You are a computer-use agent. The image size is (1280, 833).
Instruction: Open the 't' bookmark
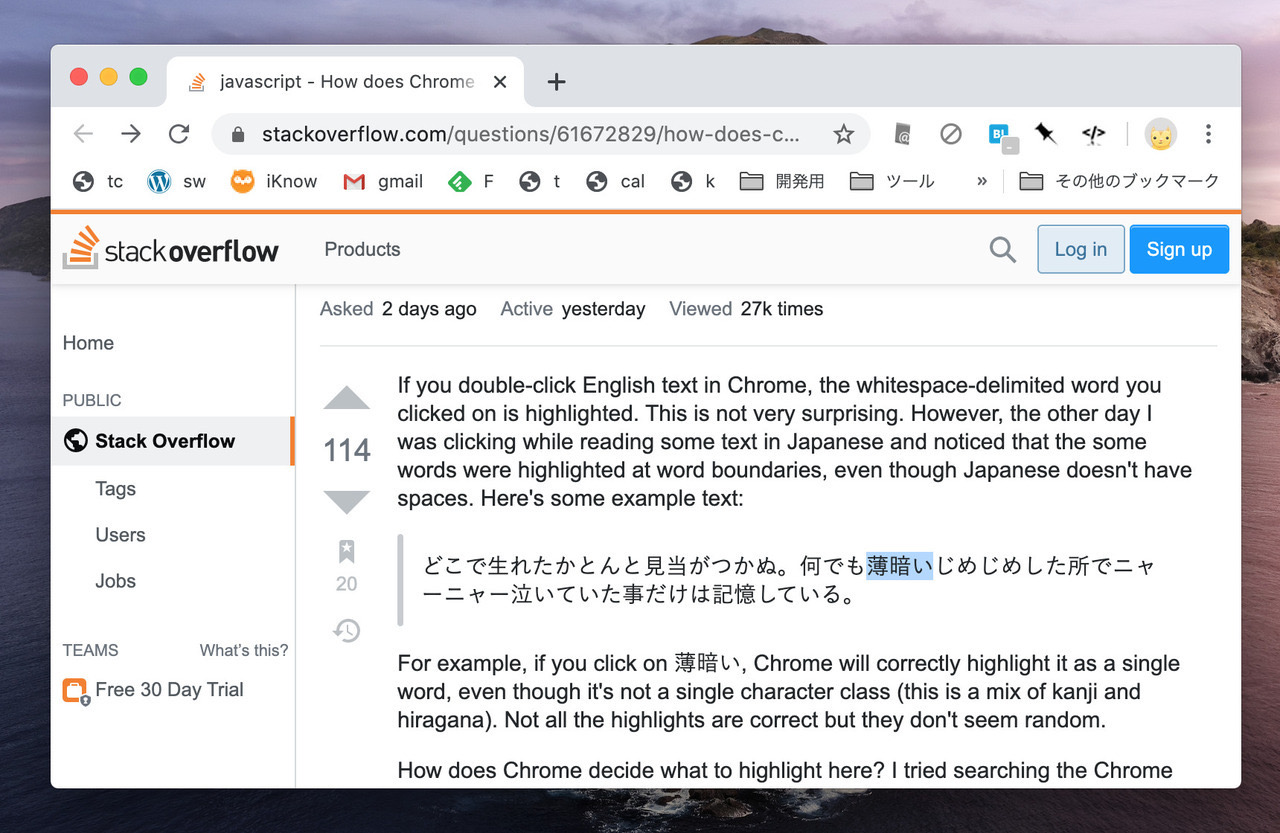[x=540, y=181]
